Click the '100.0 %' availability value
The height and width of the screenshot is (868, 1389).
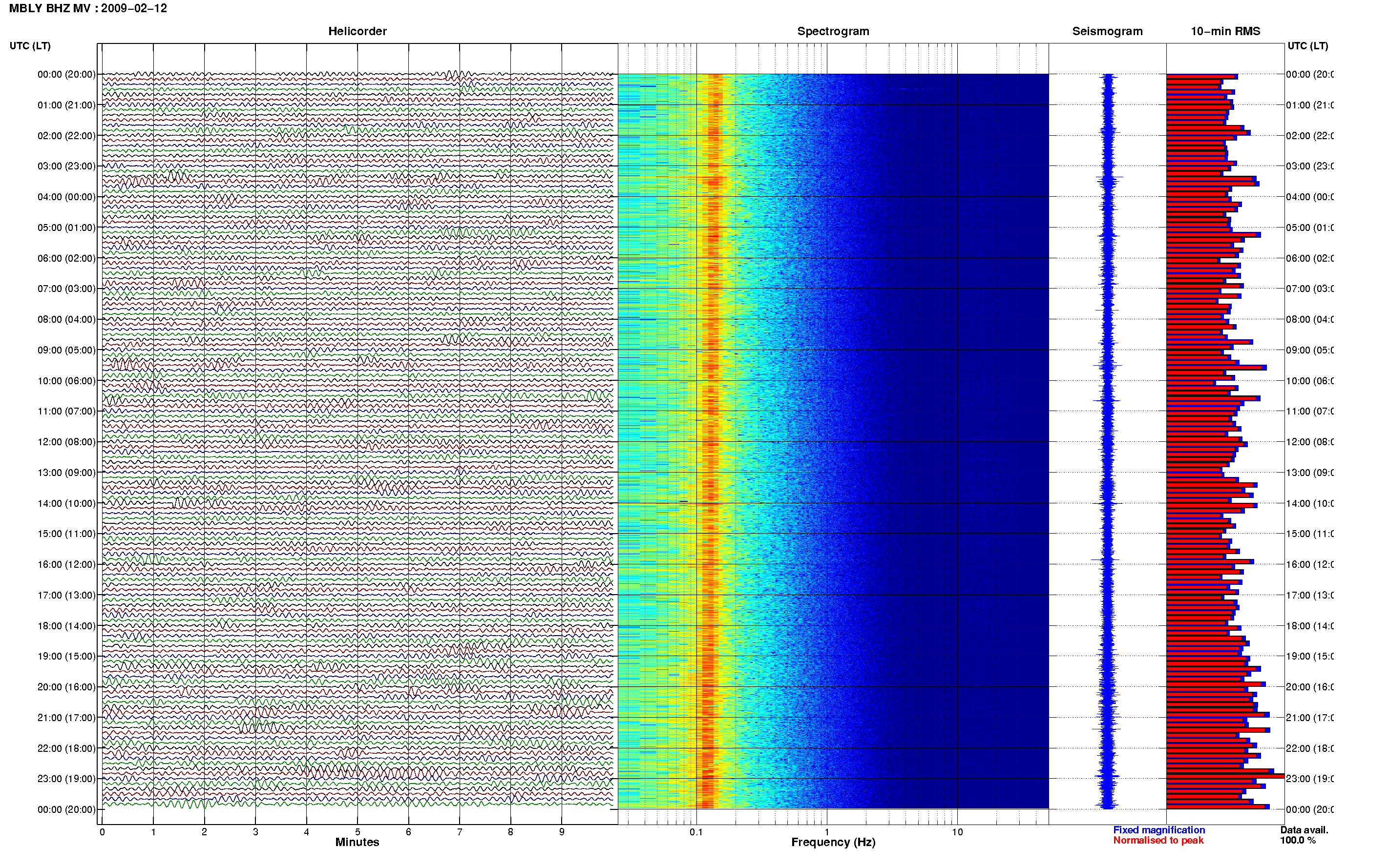tap(1298, 841)
